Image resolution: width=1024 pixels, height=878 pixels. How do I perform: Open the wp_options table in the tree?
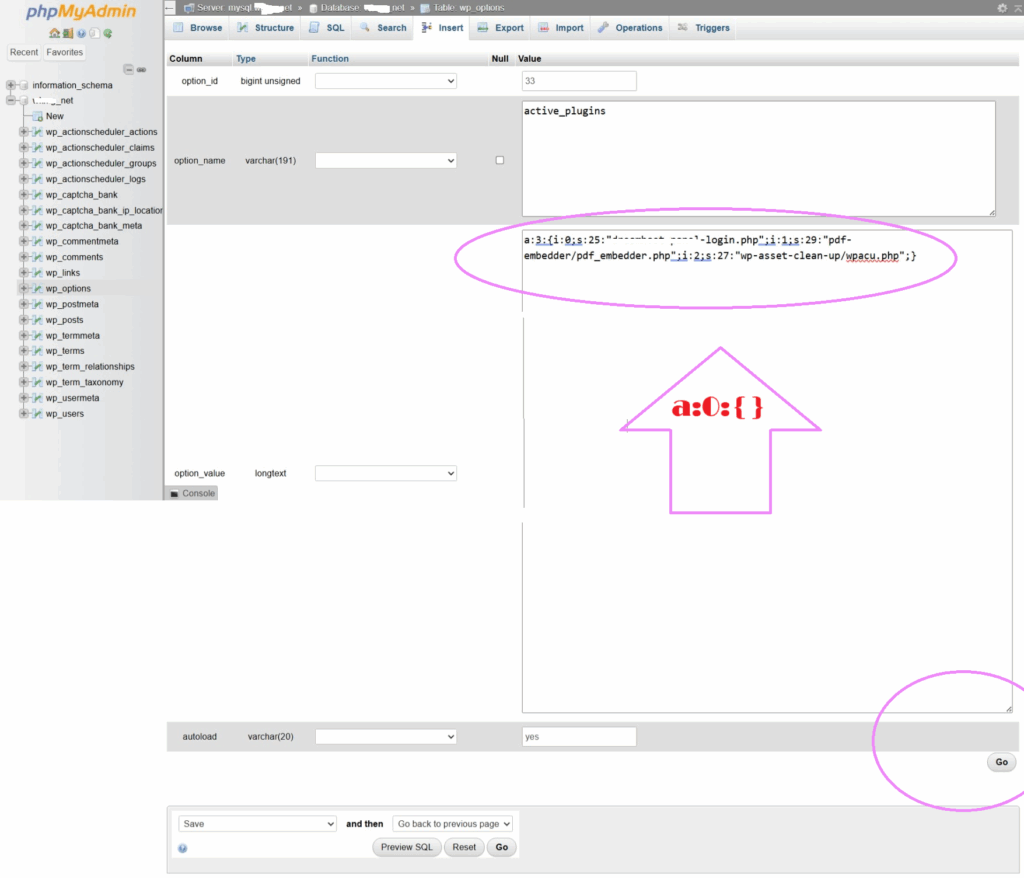[69, 289]
